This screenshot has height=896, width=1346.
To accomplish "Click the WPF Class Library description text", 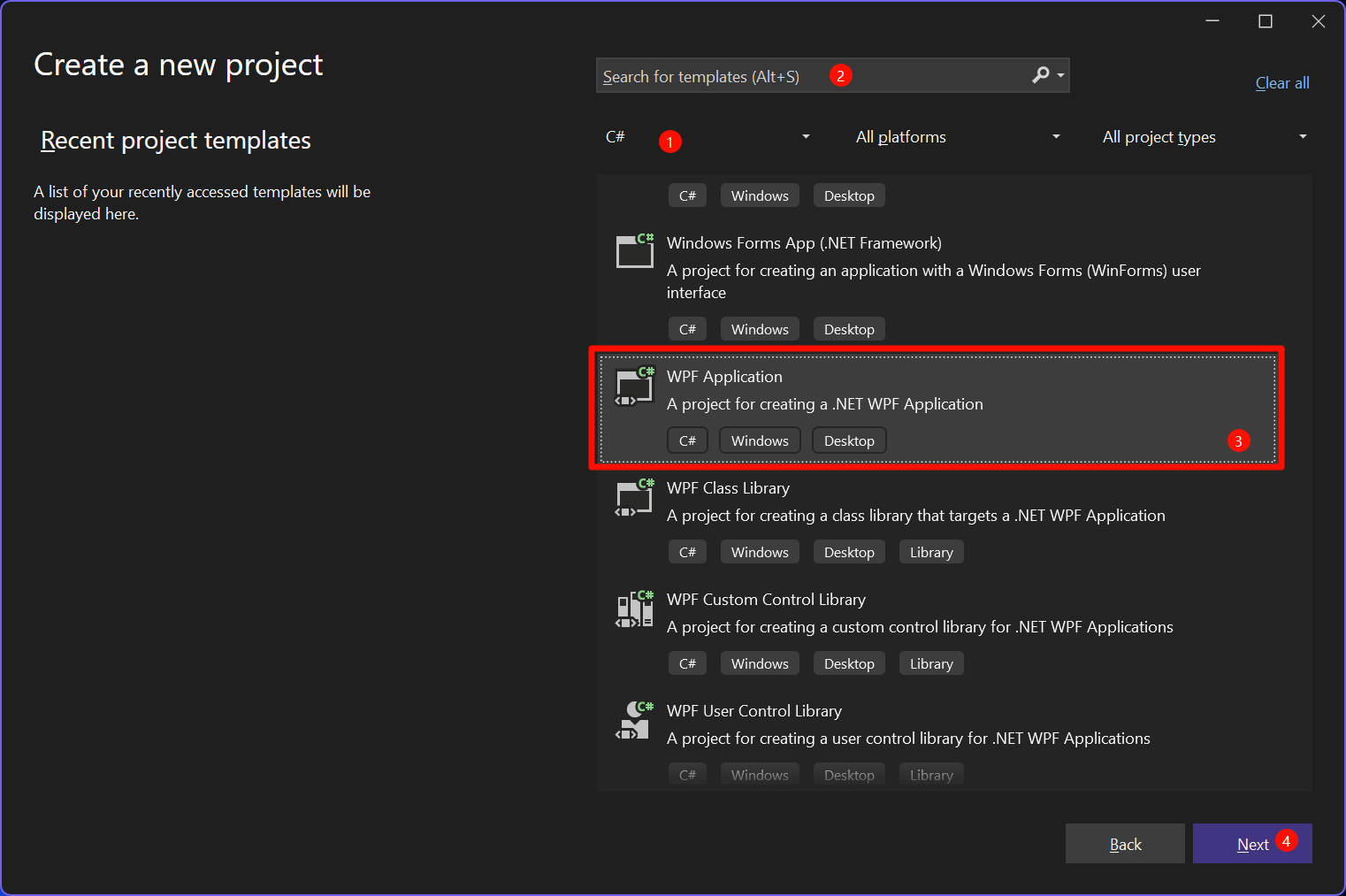I will 916,516.
